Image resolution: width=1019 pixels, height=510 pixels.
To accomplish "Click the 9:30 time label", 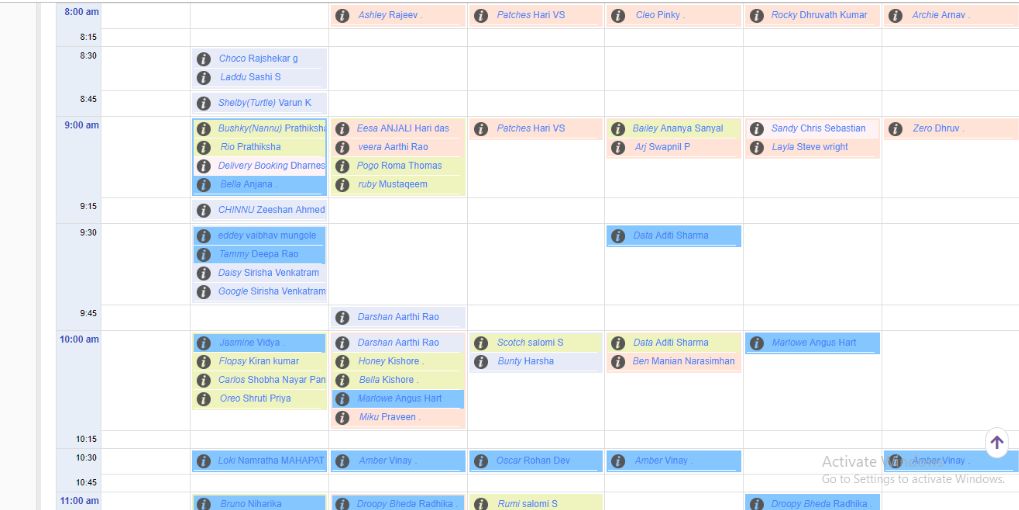I will 88,232.
